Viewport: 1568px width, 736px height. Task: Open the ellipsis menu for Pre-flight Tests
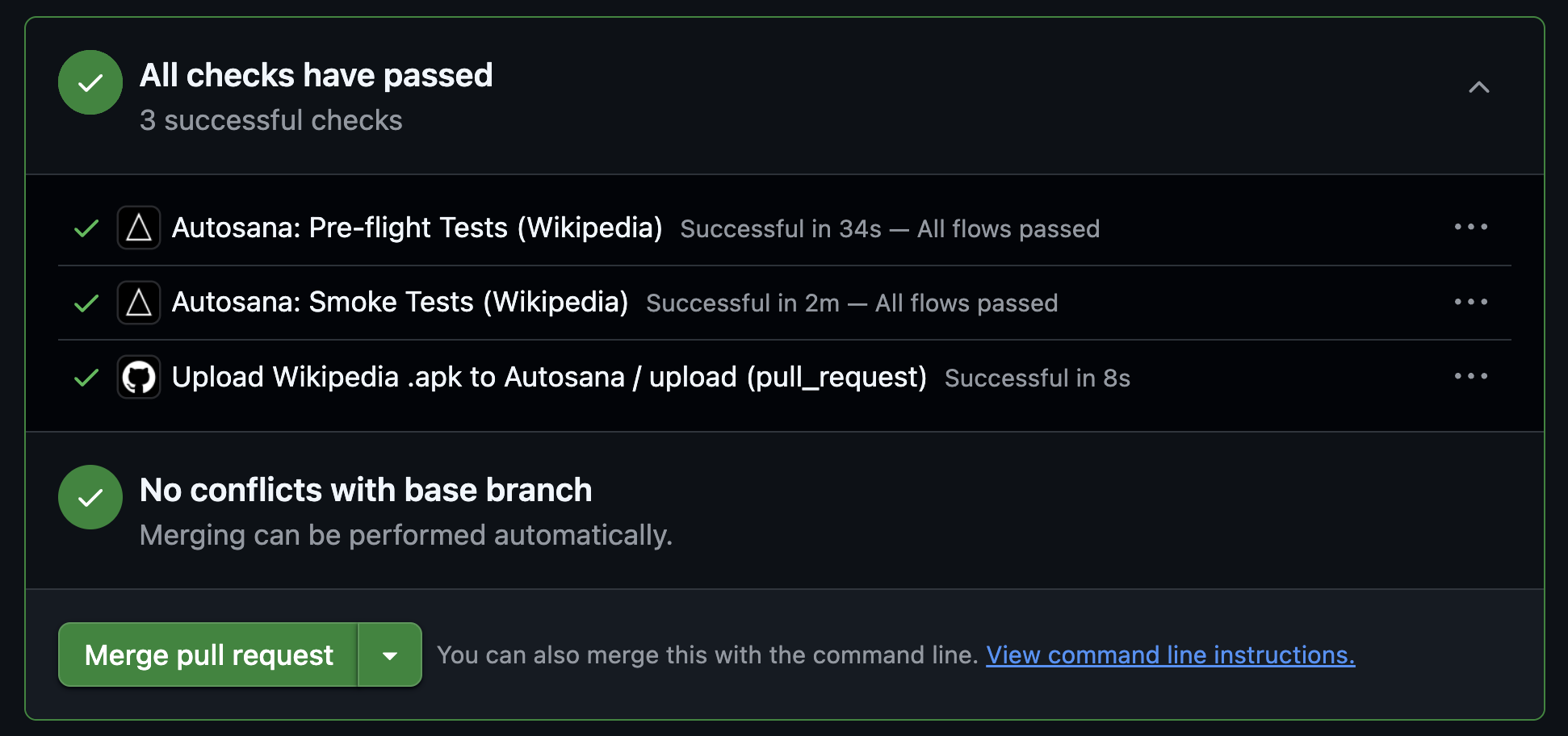point(1471,227)
